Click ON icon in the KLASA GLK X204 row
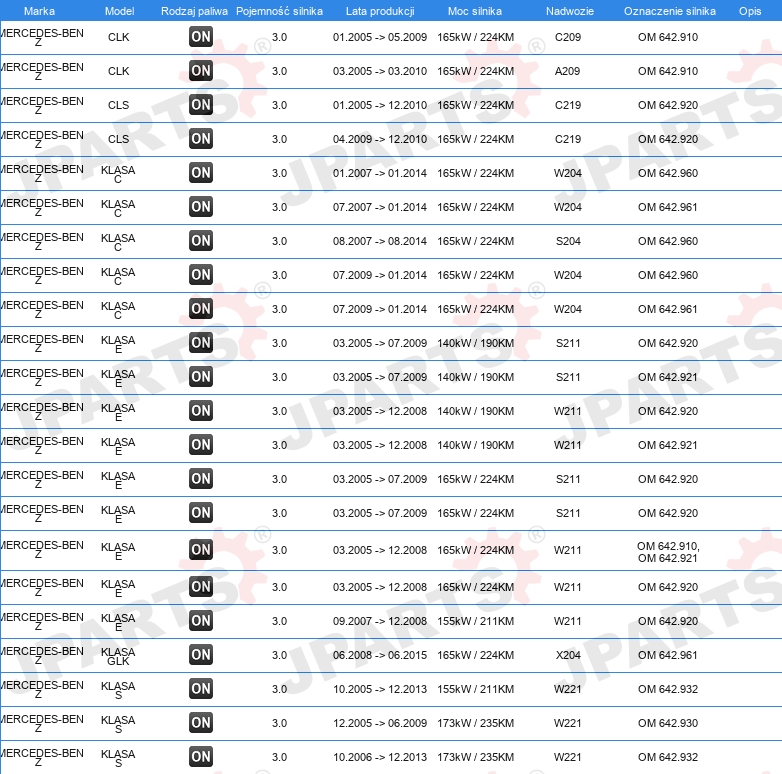This screenshot has height=774, width=782. [x=201, y=655]
